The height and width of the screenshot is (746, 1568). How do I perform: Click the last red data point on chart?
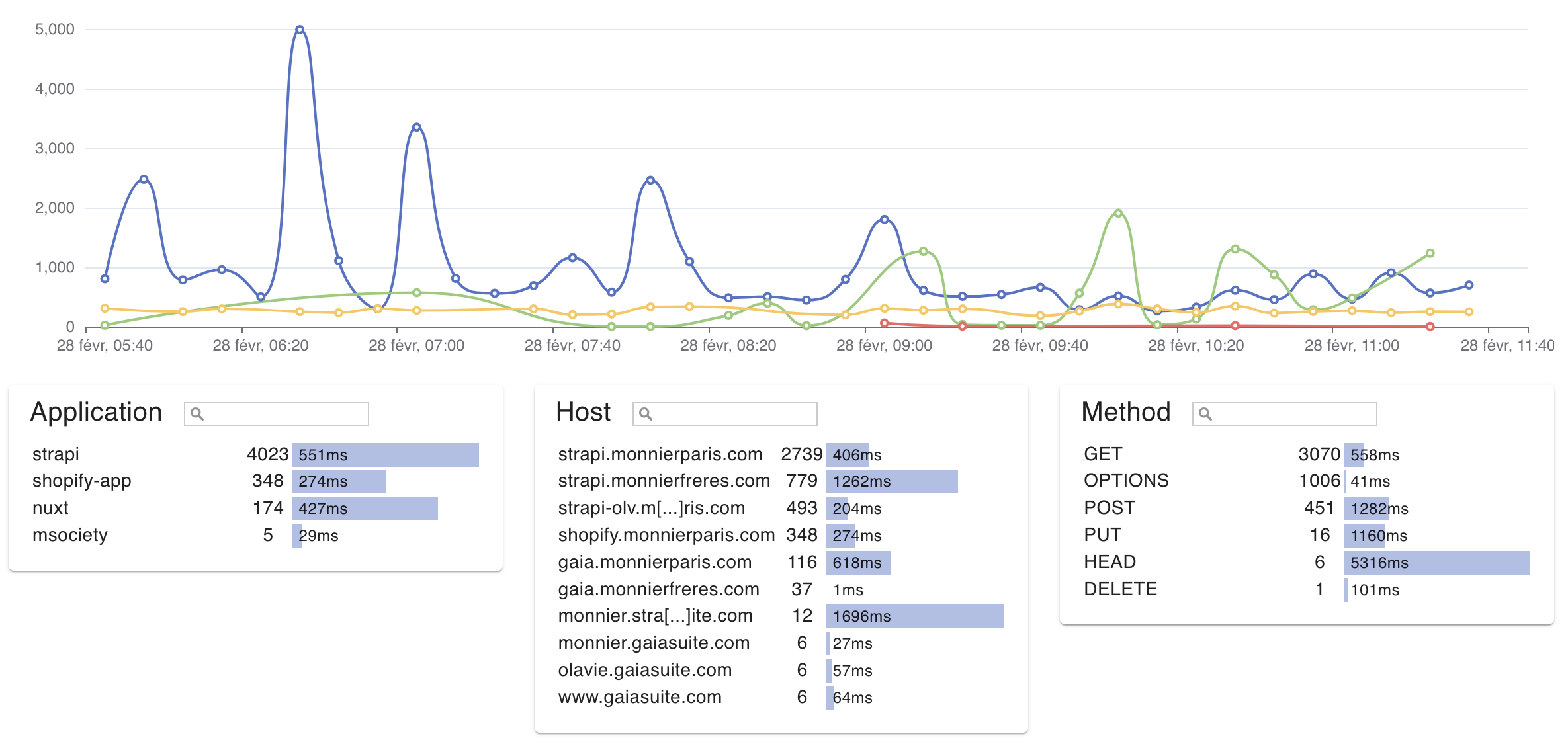point(1430,326)
